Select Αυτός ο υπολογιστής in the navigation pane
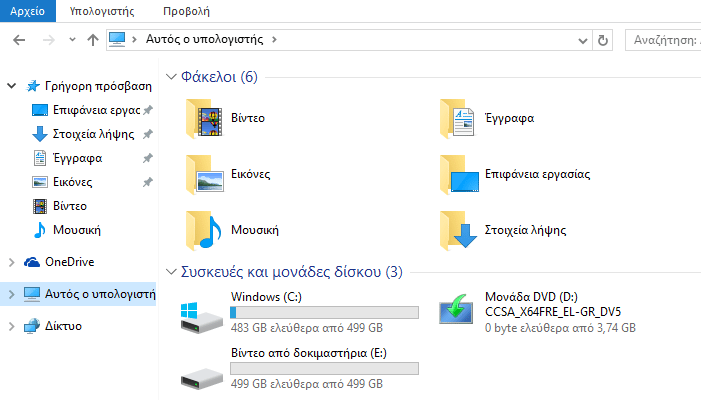The image size is (701, 400). [x=100, y=294]
